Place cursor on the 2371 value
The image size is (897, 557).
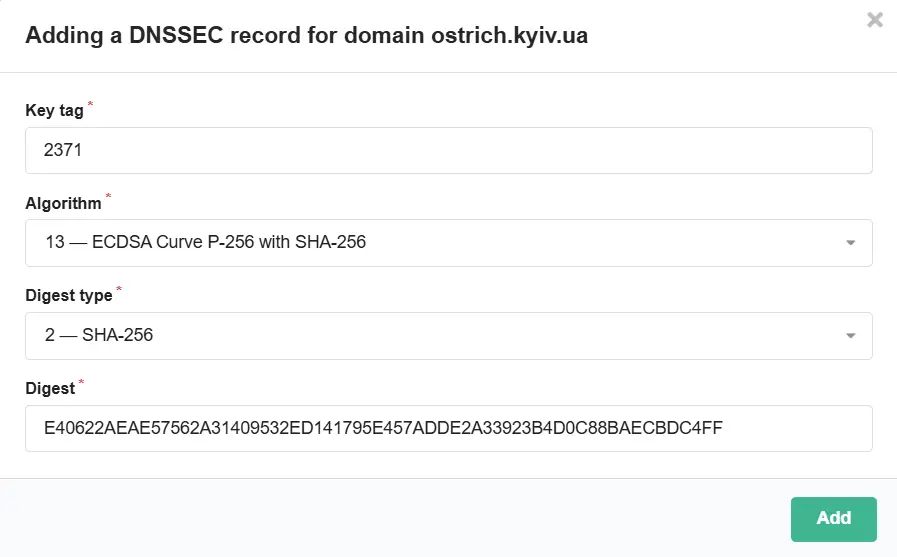[63, 150]
